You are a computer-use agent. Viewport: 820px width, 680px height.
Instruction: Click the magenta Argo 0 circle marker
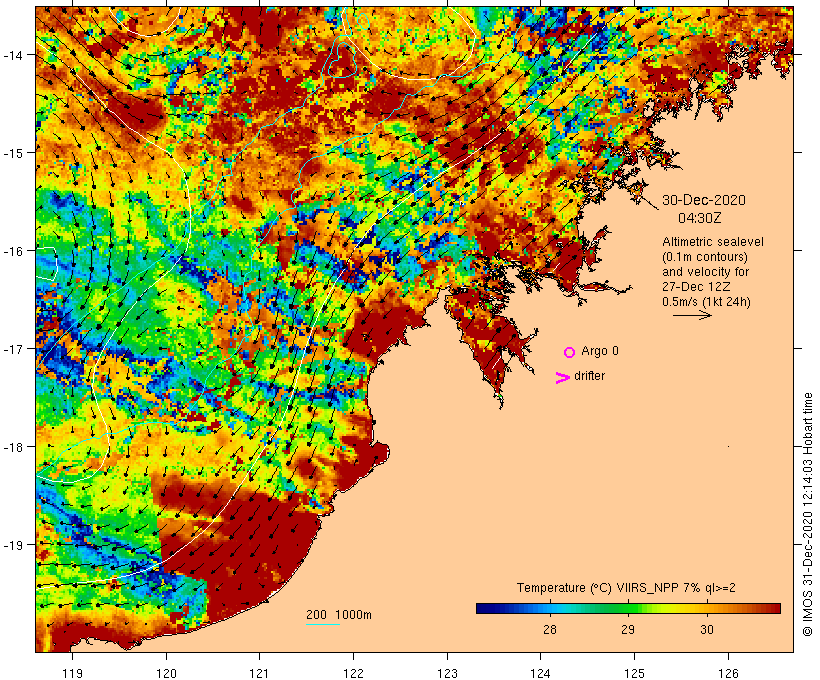[x=570, y=352]
